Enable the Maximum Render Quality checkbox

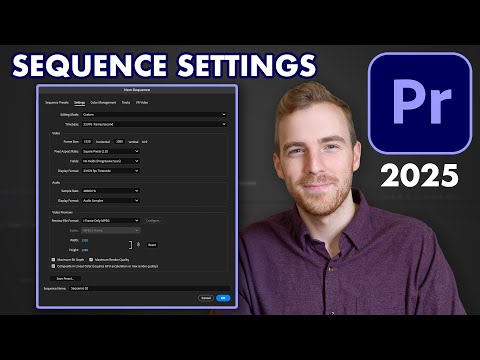click(91, 259)
